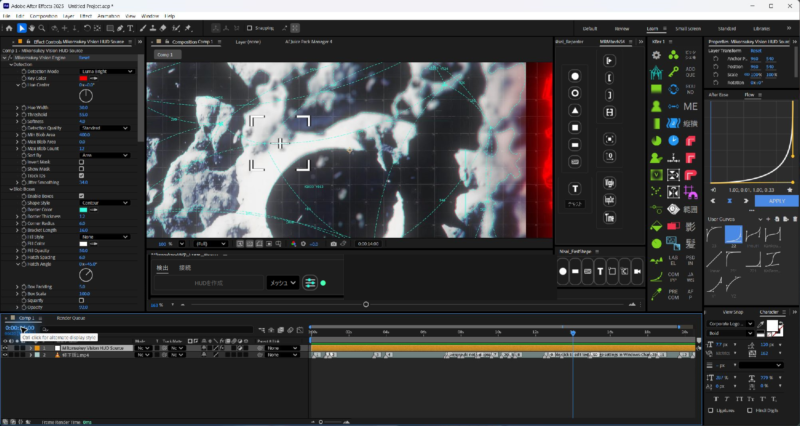Screen dimensions: 800x426
Task: Choose the Rectangle shape tool
Action: click(110, 29)
